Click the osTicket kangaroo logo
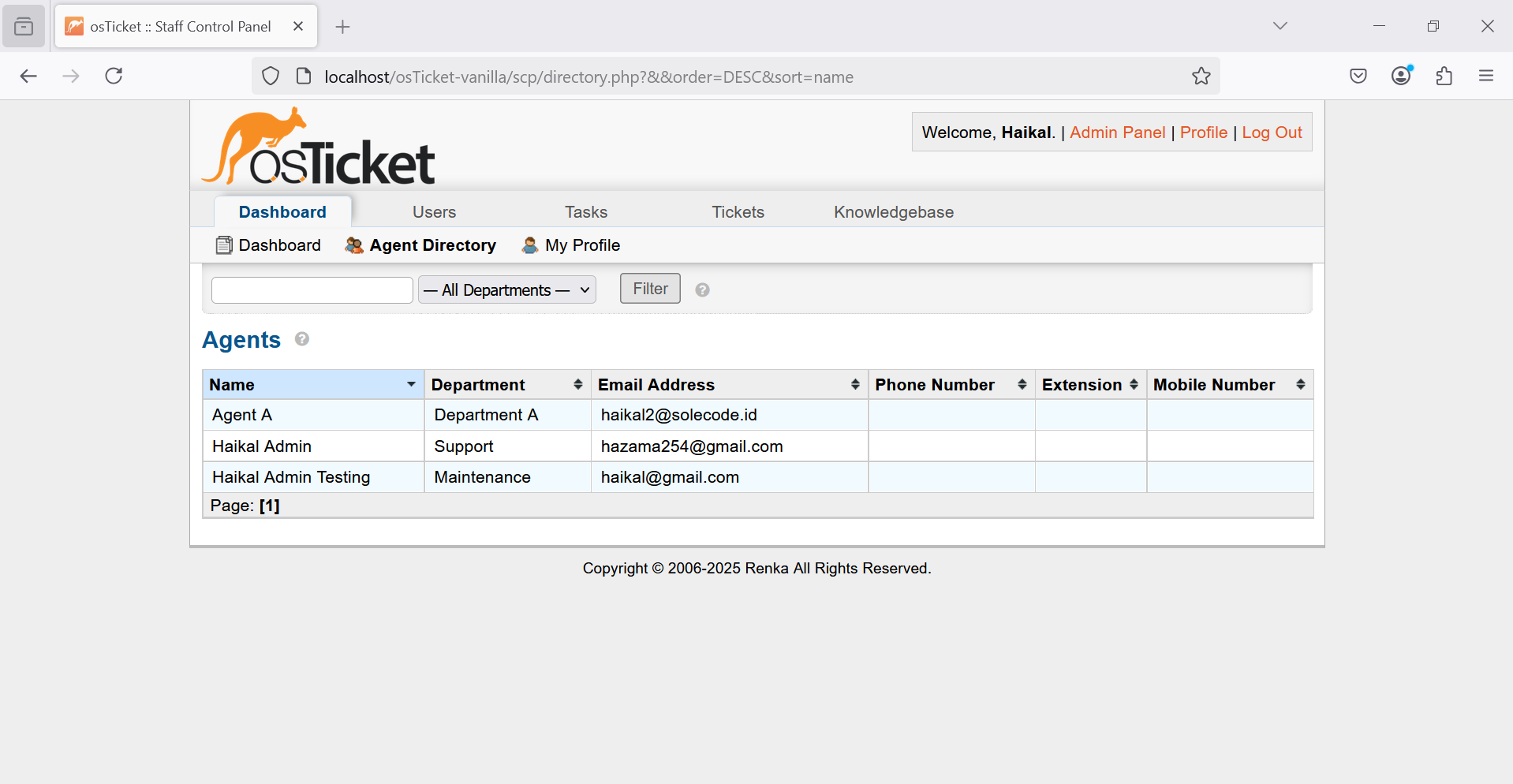The width and height of the screenshot is (1513, 784). [319, 147]
